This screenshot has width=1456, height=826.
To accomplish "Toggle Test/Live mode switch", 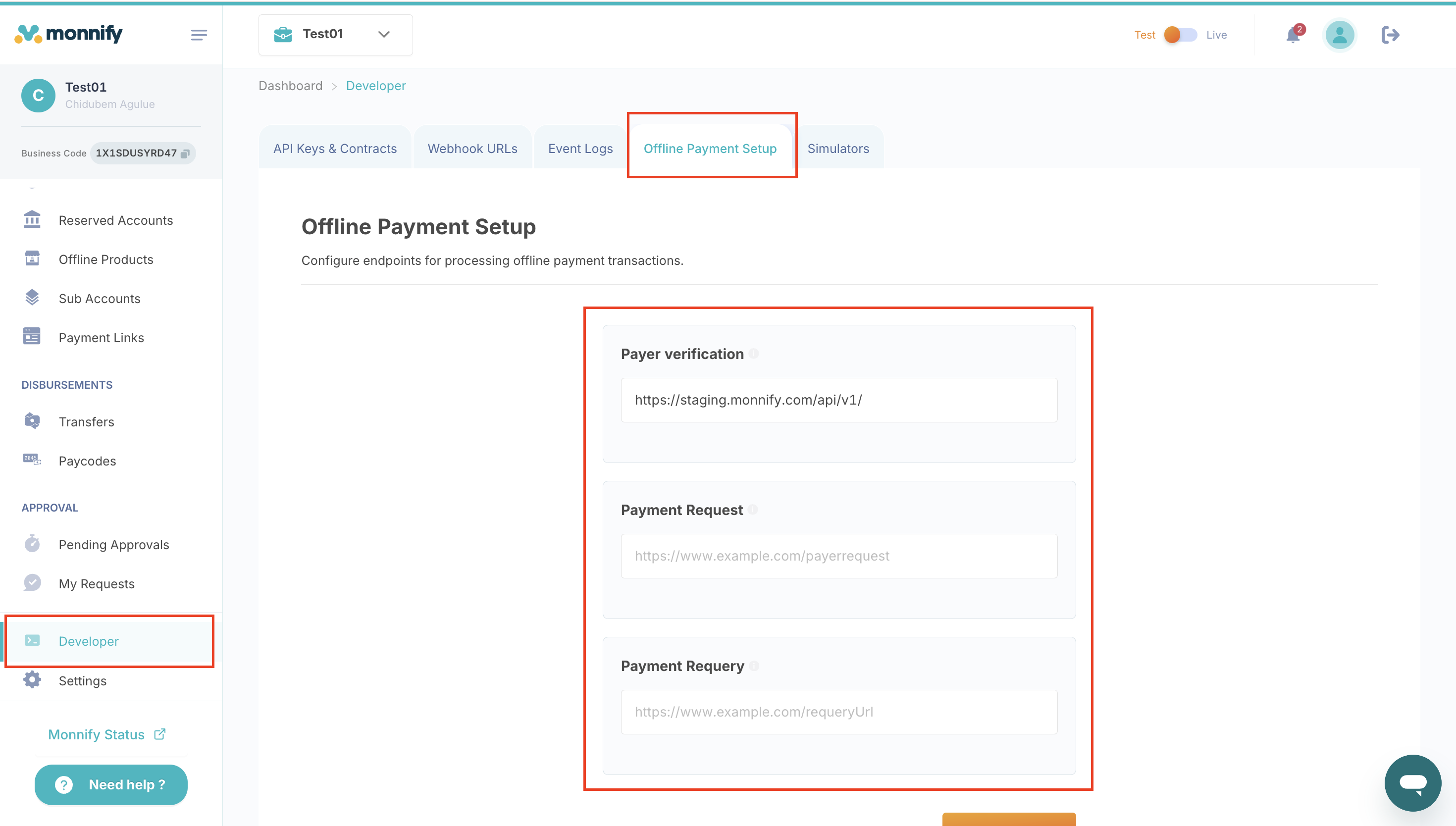I will click(1180, 35).
